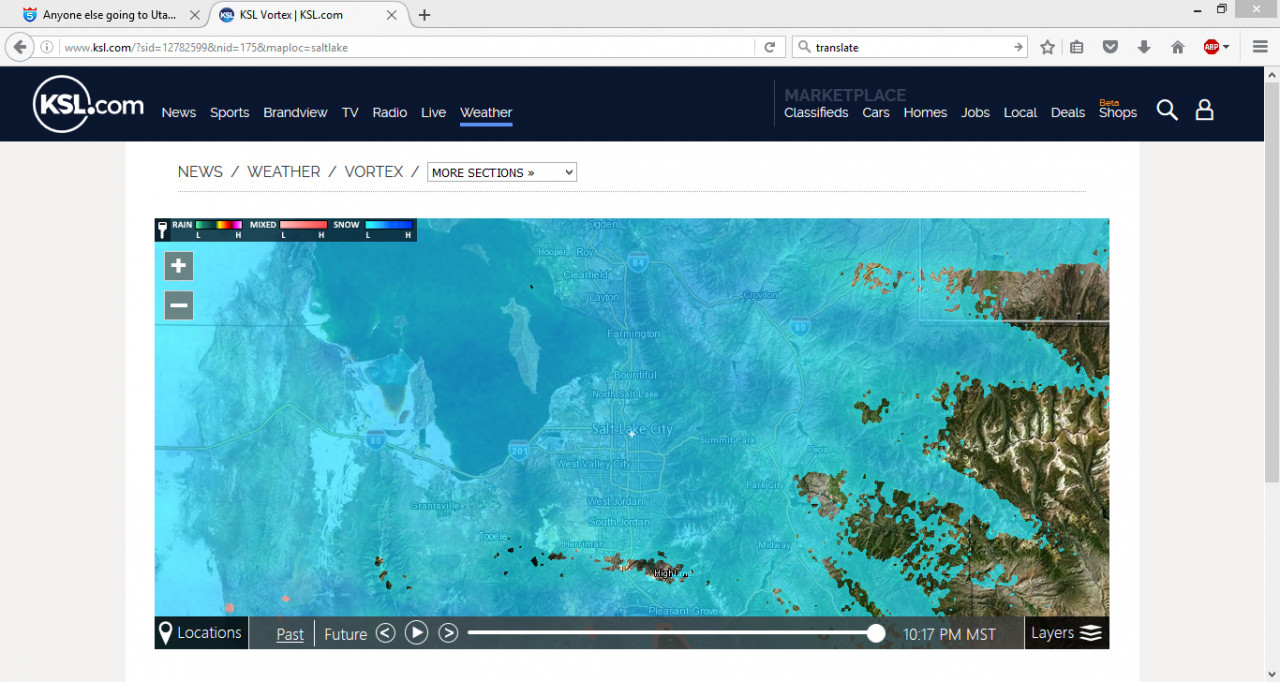Open the Locations picker

click(x=200, y=633)
